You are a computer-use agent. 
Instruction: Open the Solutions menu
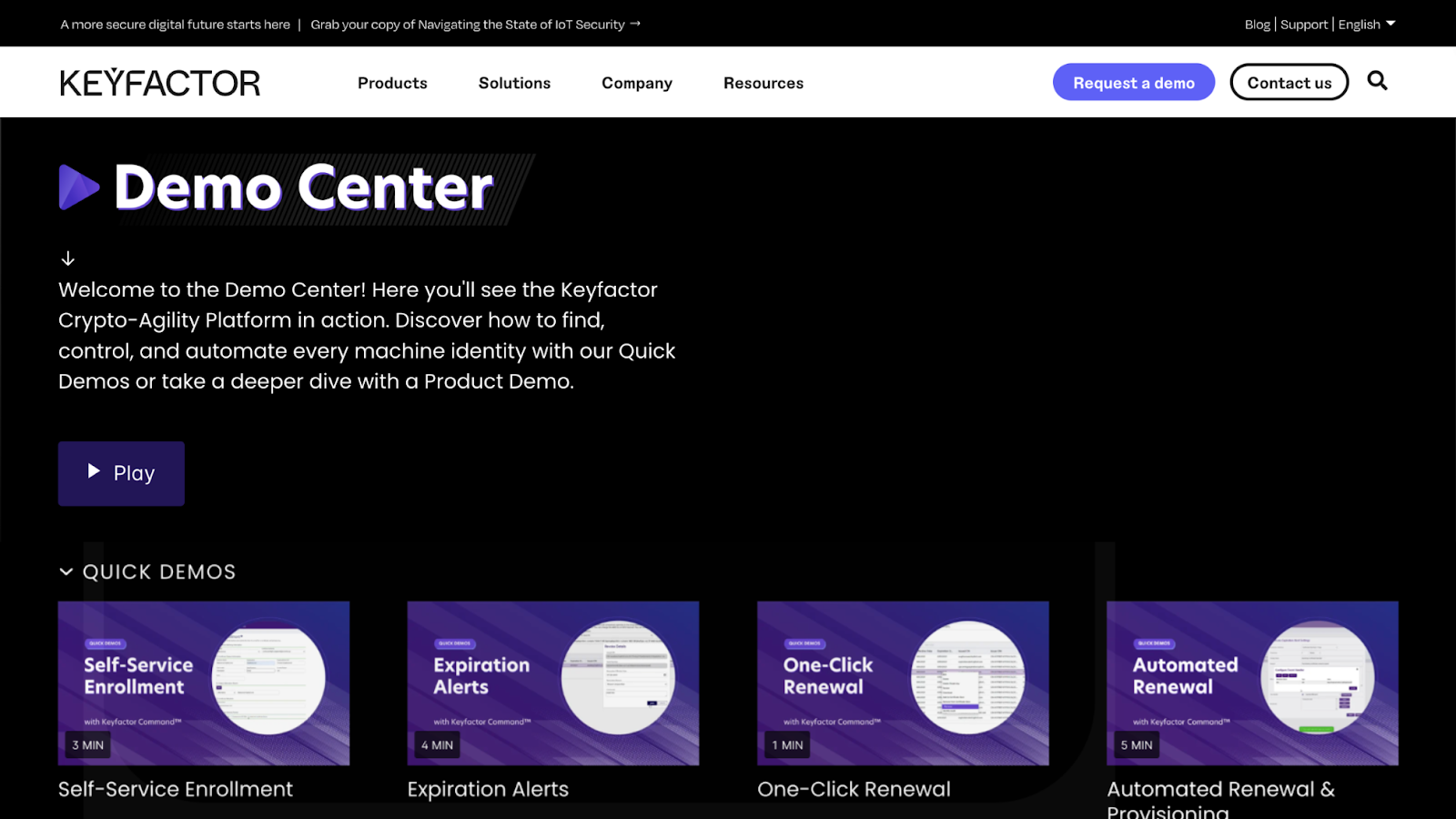514,83
